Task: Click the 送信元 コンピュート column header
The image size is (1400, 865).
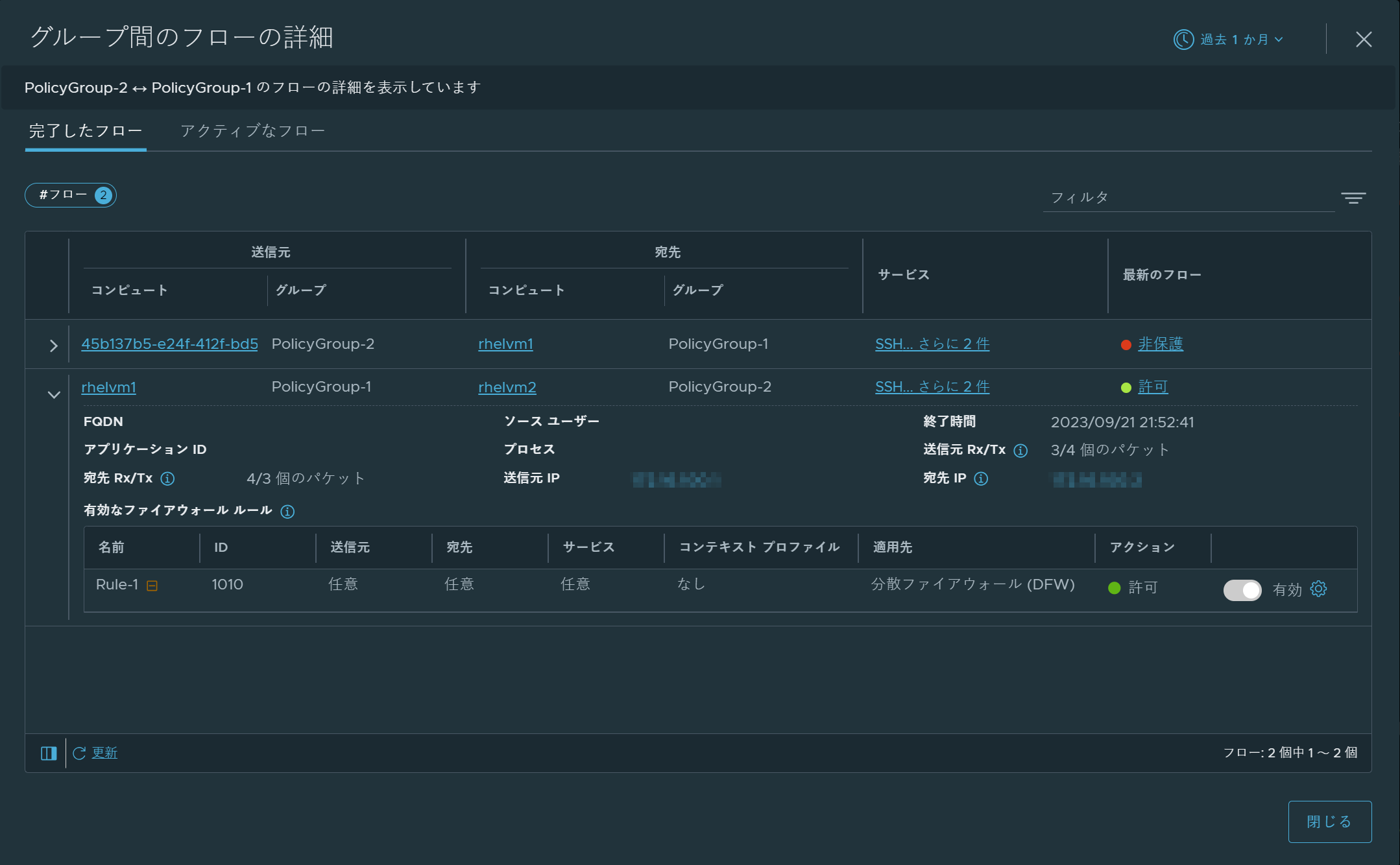Action: tap(130, 290)
